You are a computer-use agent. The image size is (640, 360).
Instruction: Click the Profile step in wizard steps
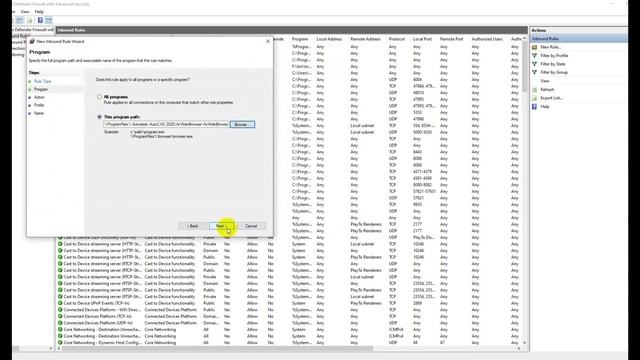pos(39,105)
